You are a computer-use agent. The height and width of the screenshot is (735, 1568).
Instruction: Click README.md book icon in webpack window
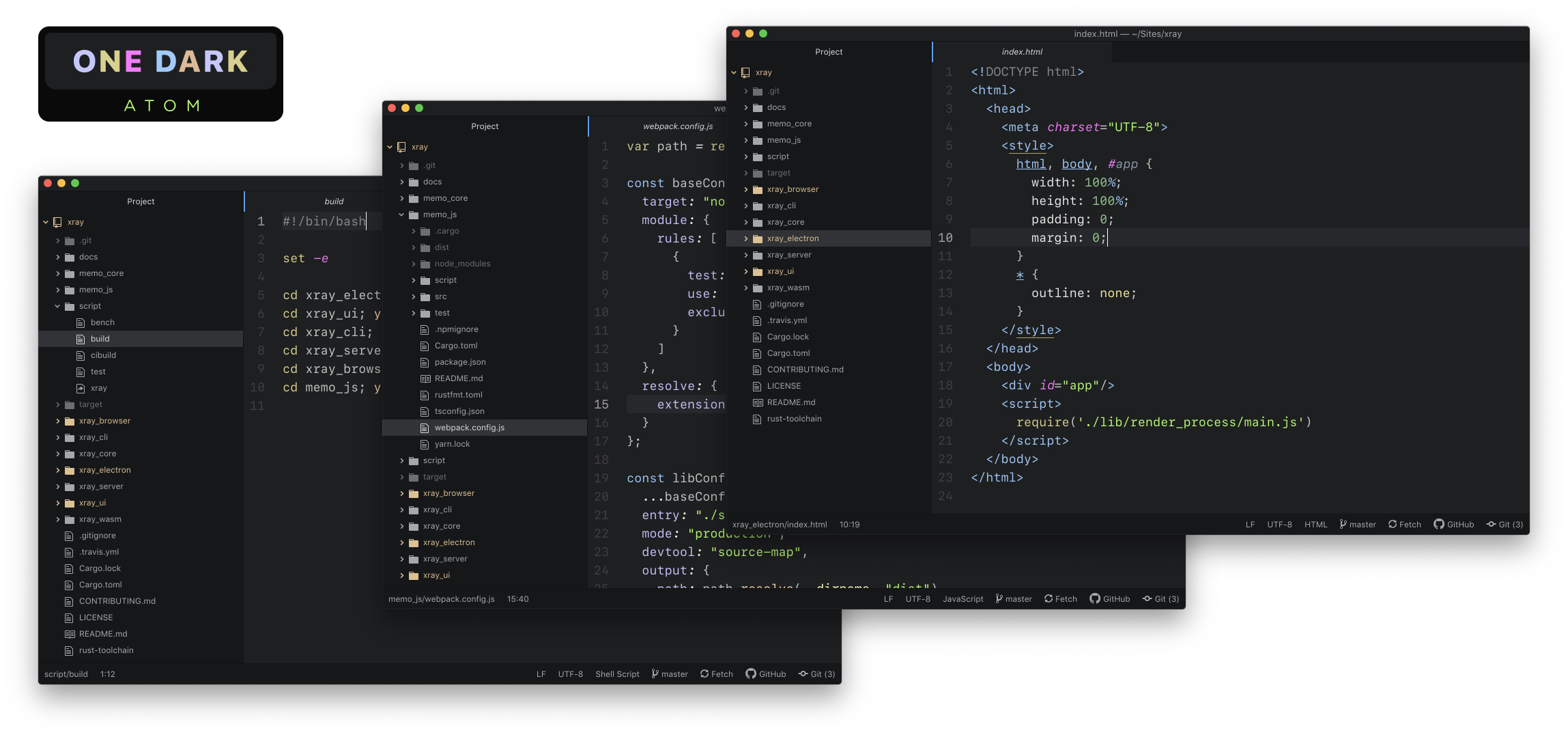[425, 378]
